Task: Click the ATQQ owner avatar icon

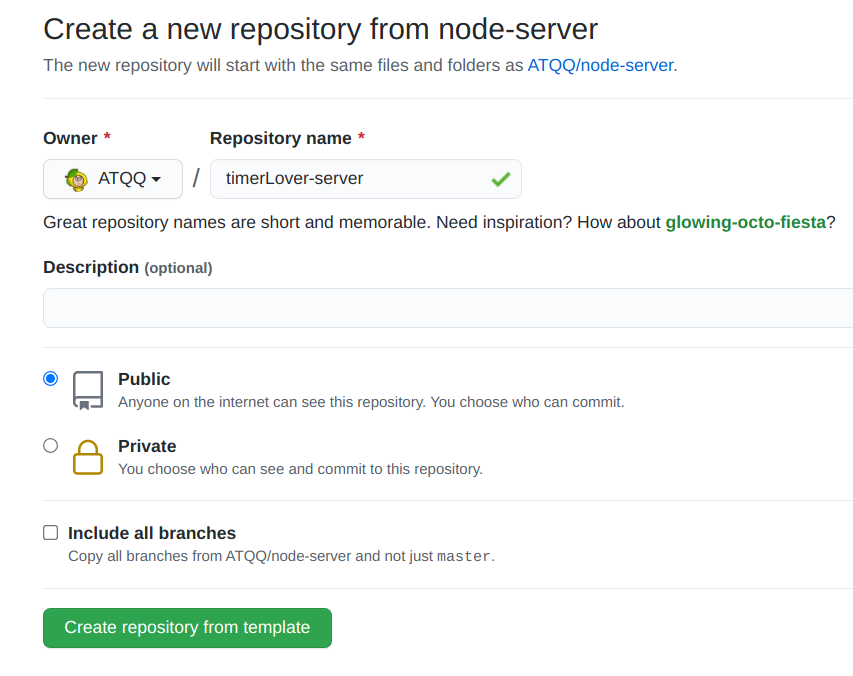Action: click(77, 179)
